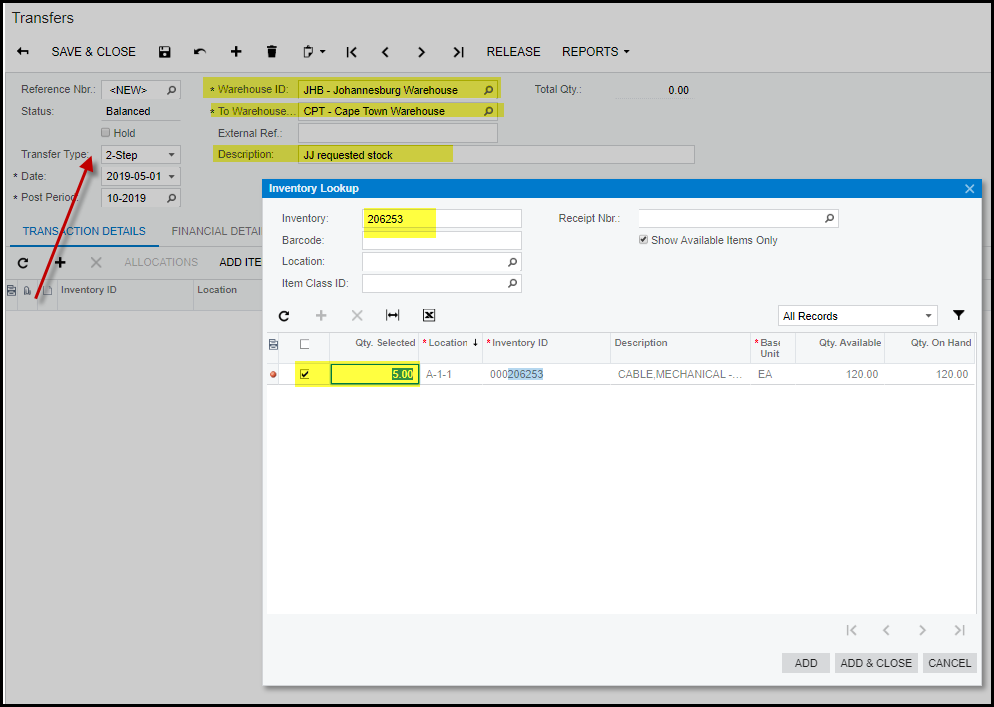Uncheck the selected row checkbox for 000206253
The image size is (994, 707).
[x=305, y=374]
